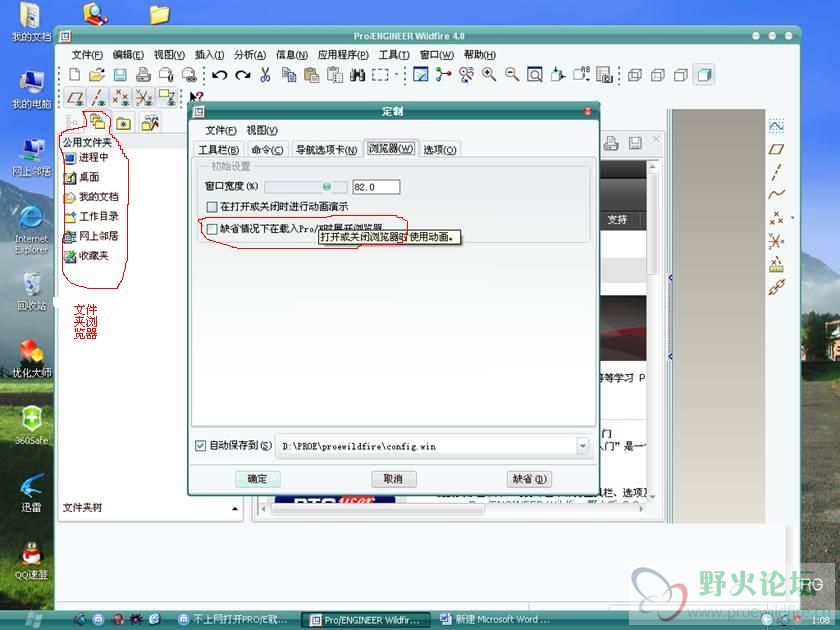Paste from clipboard toolbar icon

(311, 75)
